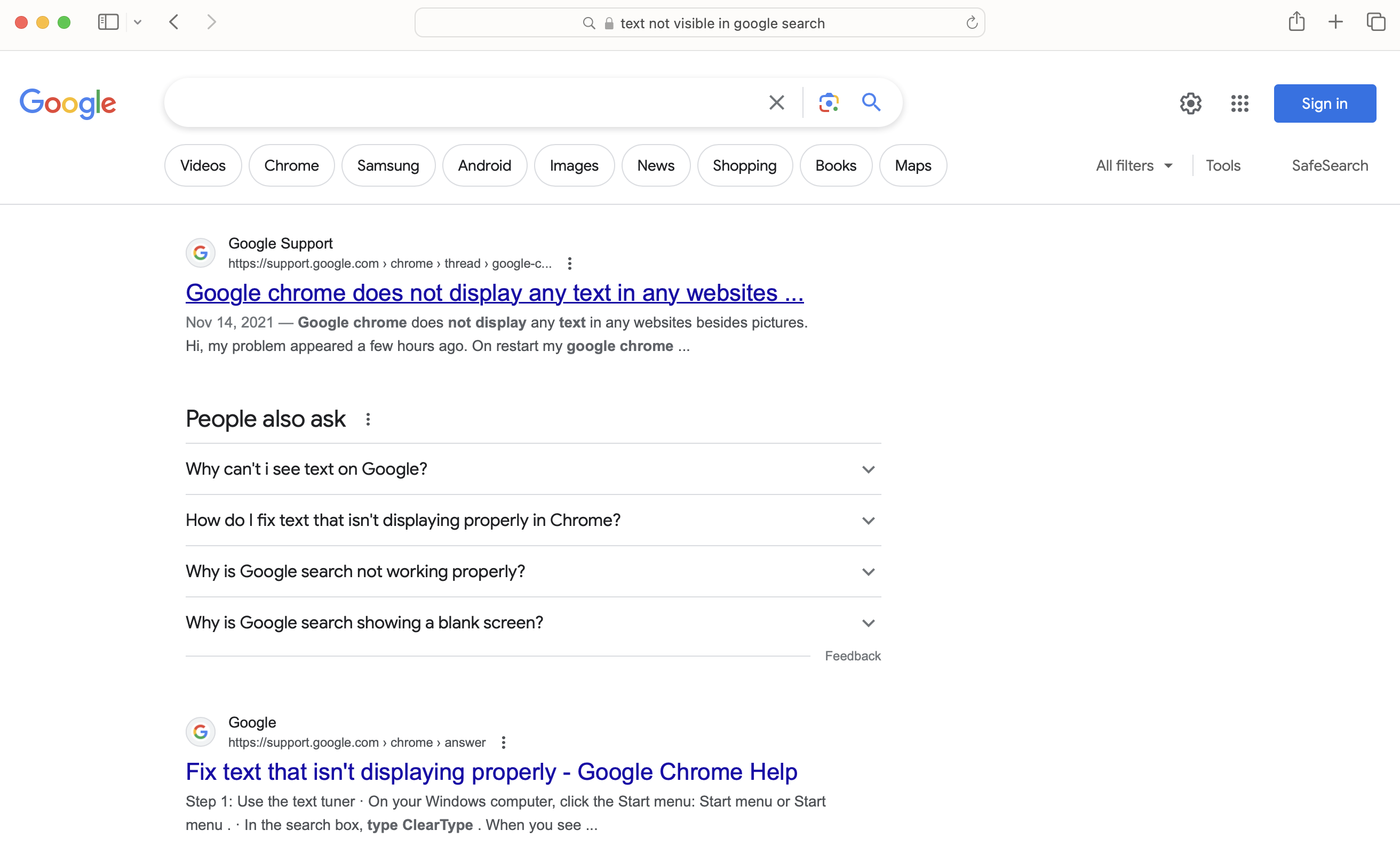Show Safari's tab overview icon
Screen dimensions: 1400x846
(x=1375, y=22)
